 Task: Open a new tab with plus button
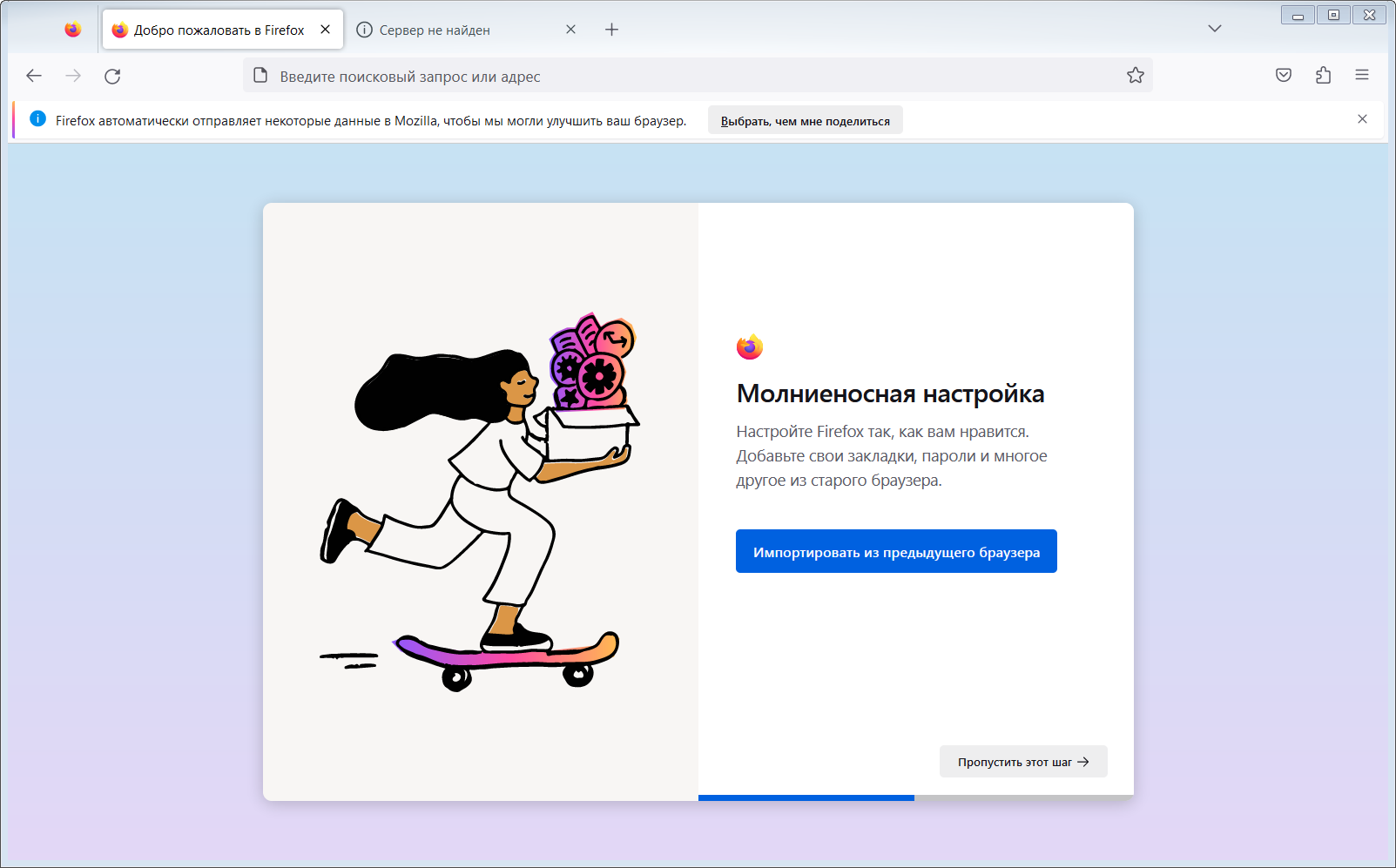click(611, 30)
